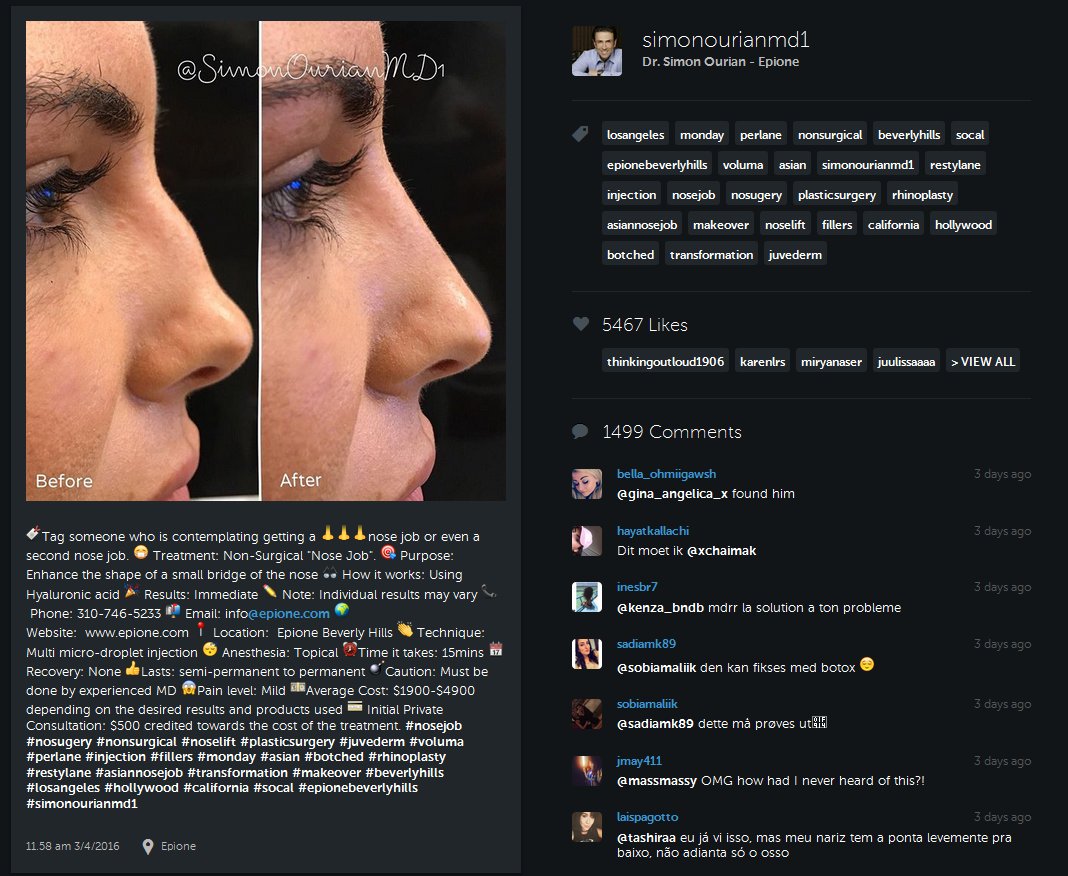Open the epione.com email link
Image resolution: width=1068 pixels, height=876 pixels.
[289, 613]
